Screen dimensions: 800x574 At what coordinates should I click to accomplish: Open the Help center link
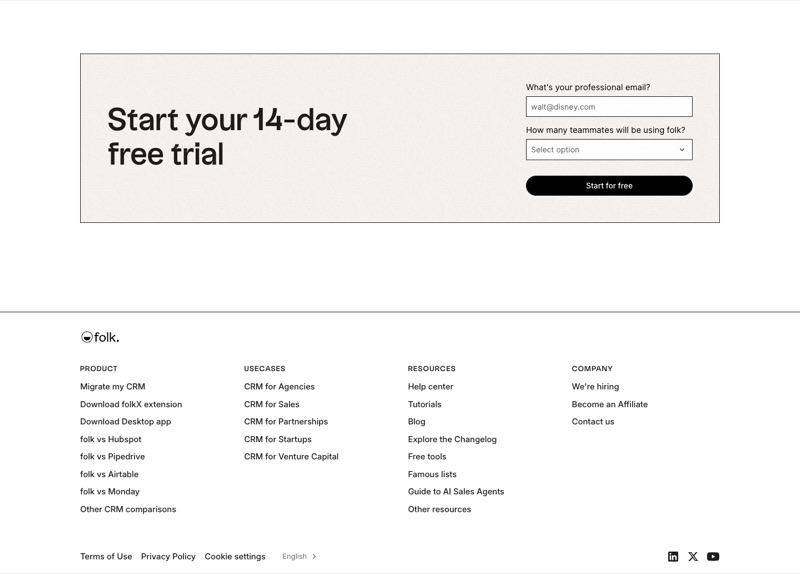431,386
